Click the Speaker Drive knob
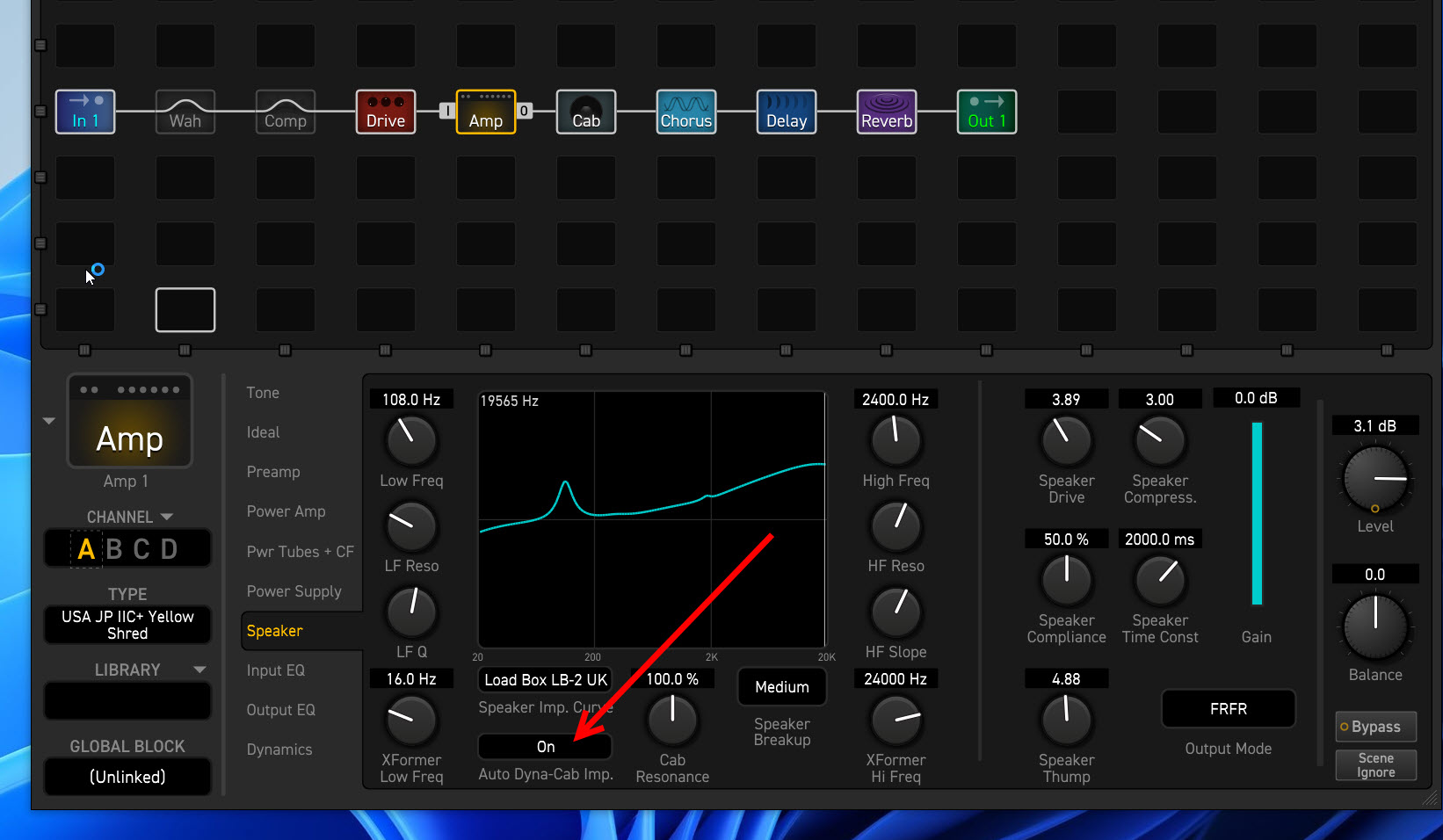This screenshot has height=840, width=1443. 1066,441
